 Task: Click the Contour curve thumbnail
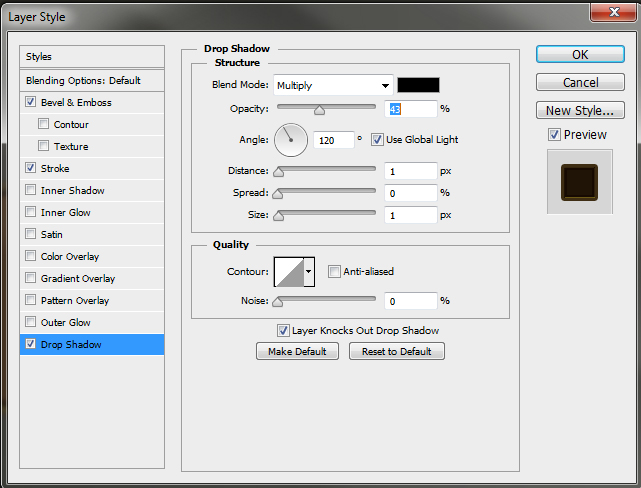click(x=289, y=271)
